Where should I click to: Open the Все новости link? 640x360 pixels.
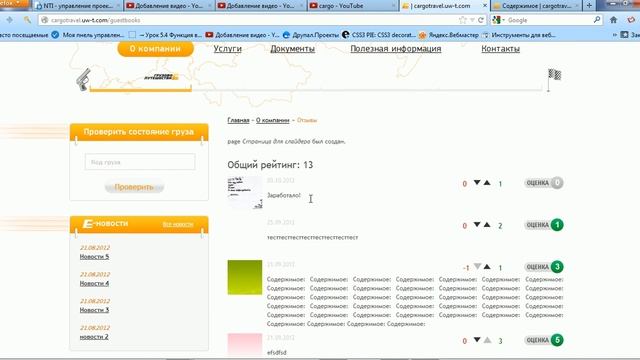pyautogui.click(x=178, y=224)
